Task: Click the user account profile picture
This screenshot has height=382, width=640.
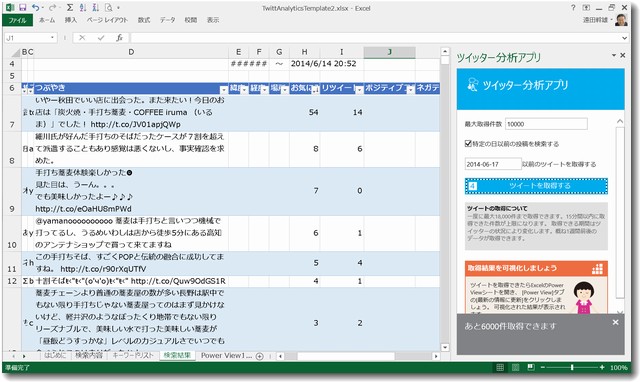Action: 621,20
